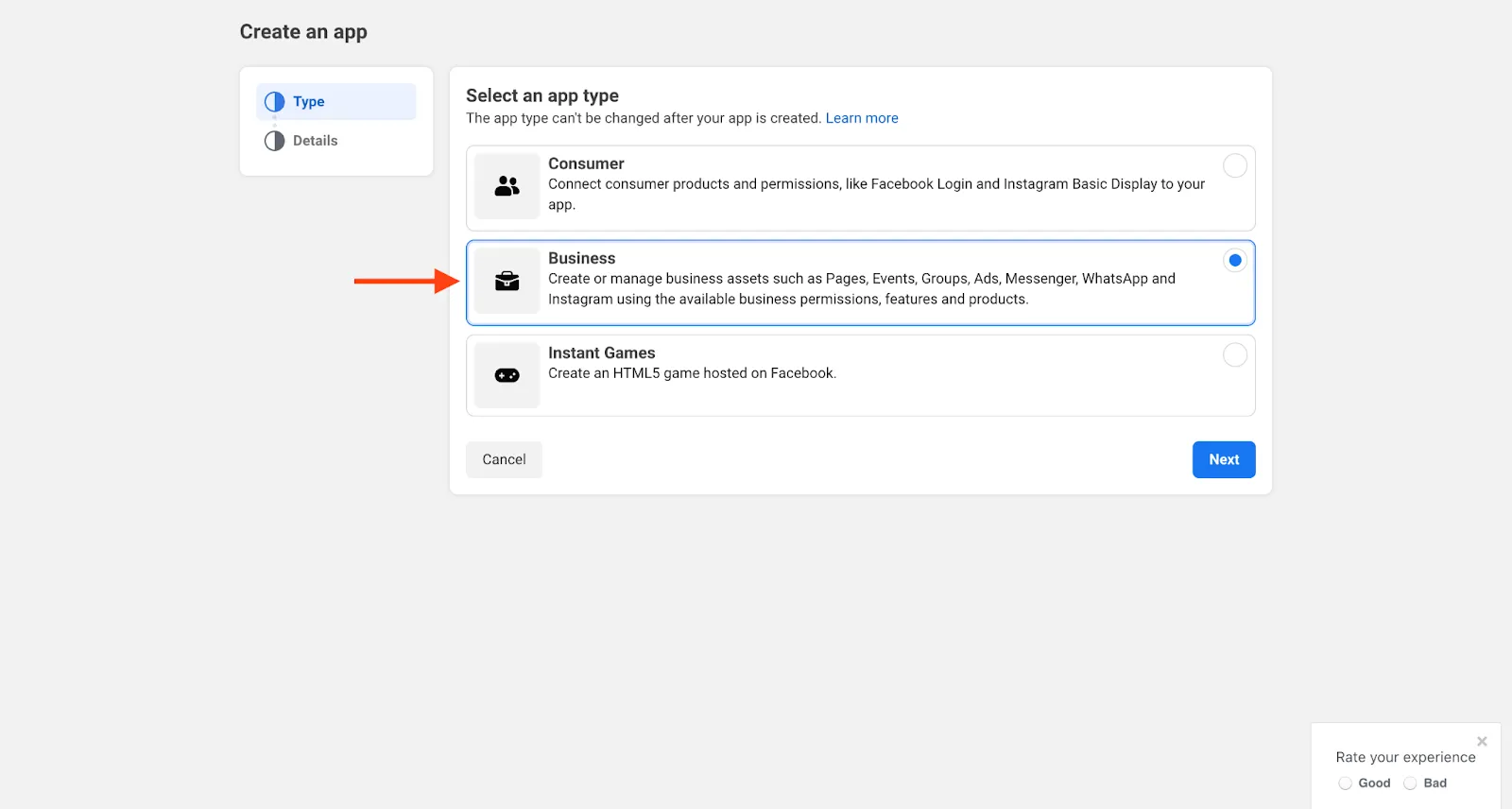
Task: Click the Instant Games controller icon
Action: (507, 375)
